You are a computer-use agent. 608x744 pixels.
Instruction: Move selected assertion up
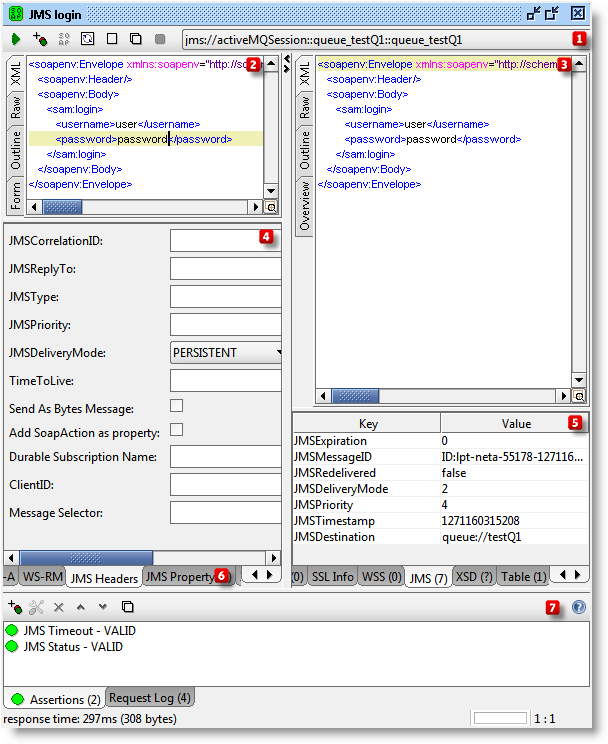pos(81,607)
